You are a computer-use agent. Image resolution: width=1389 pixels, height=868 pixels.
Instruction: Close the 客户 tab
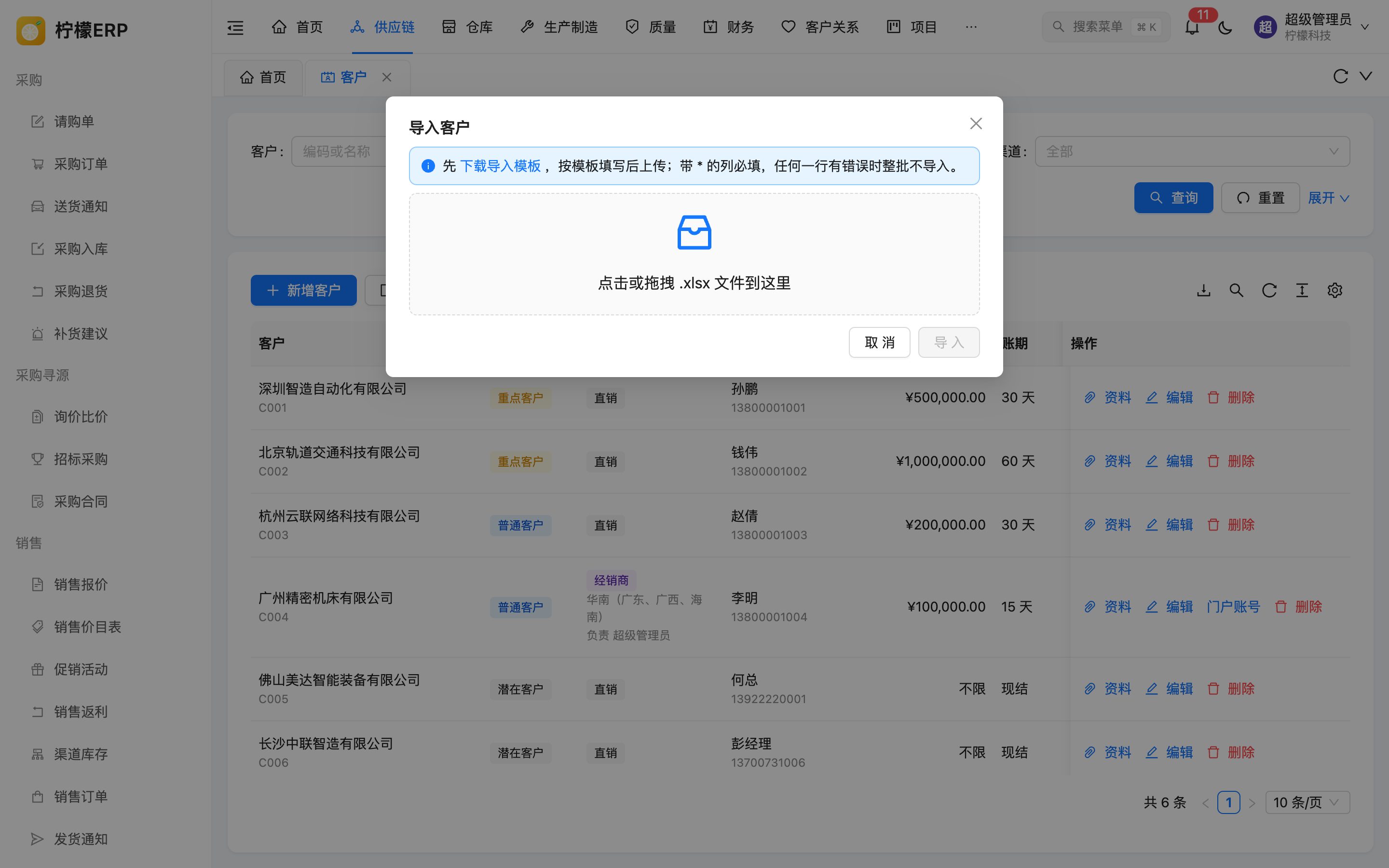[387, 77]
